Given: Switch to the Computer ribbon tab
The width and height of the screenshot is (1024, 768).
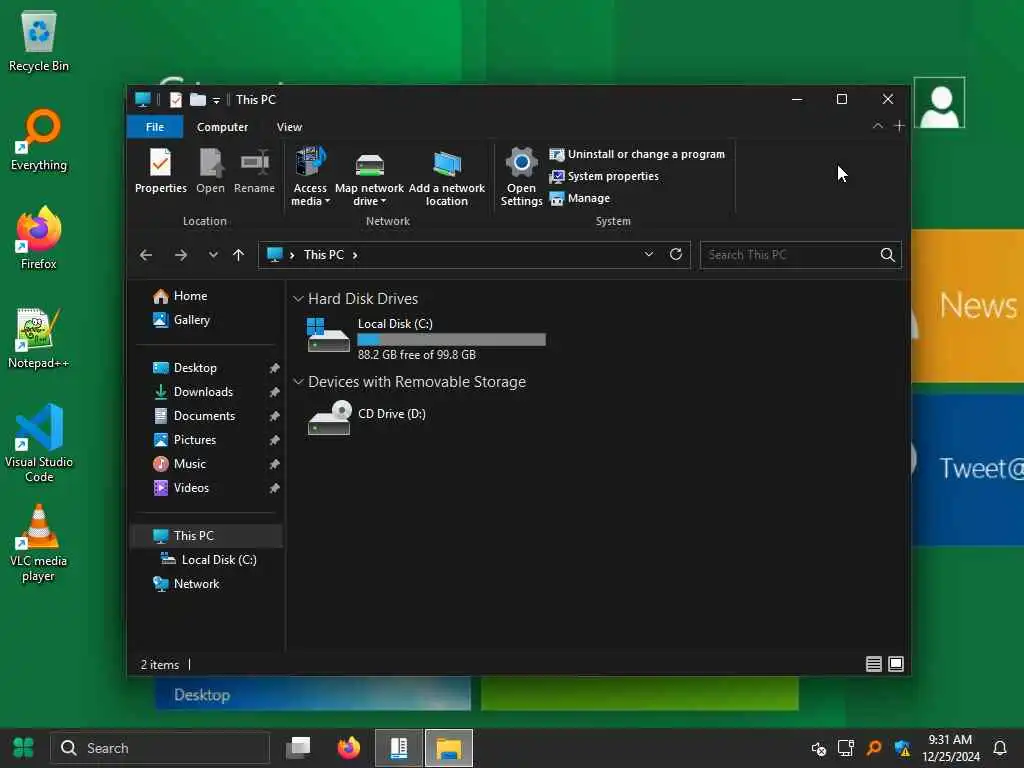Looking at the screenshot, I should pyautogui.click(x=222, y=127).
